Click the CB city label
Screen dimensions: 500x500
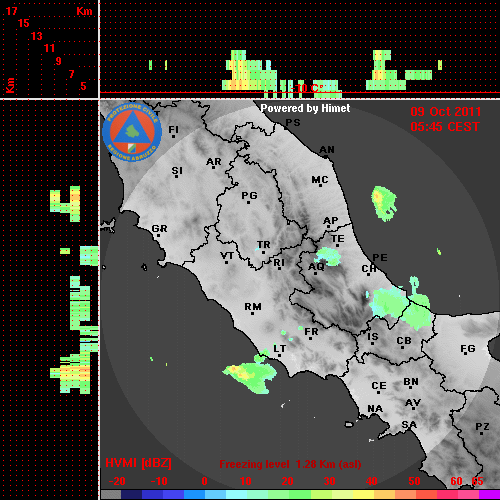pos(404,341)
